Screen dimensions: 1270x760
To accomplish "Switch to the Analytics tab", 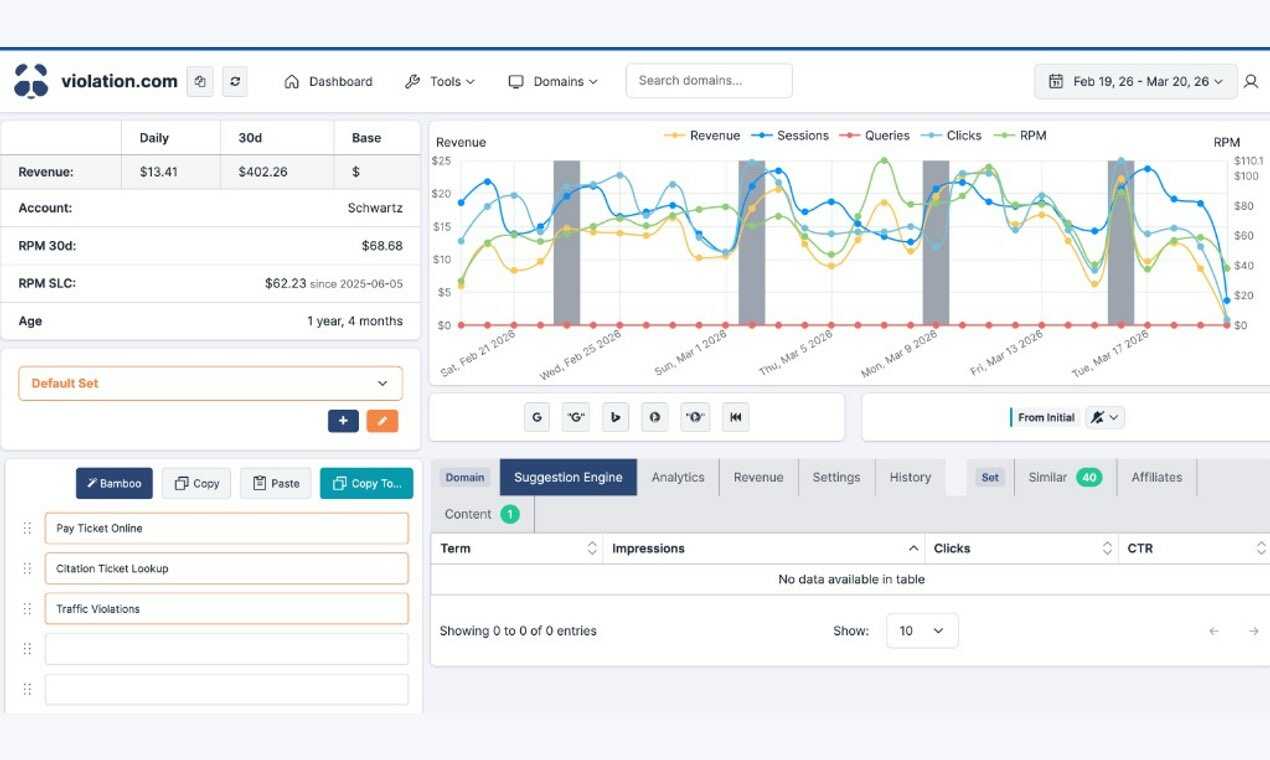I will [678, 477].
